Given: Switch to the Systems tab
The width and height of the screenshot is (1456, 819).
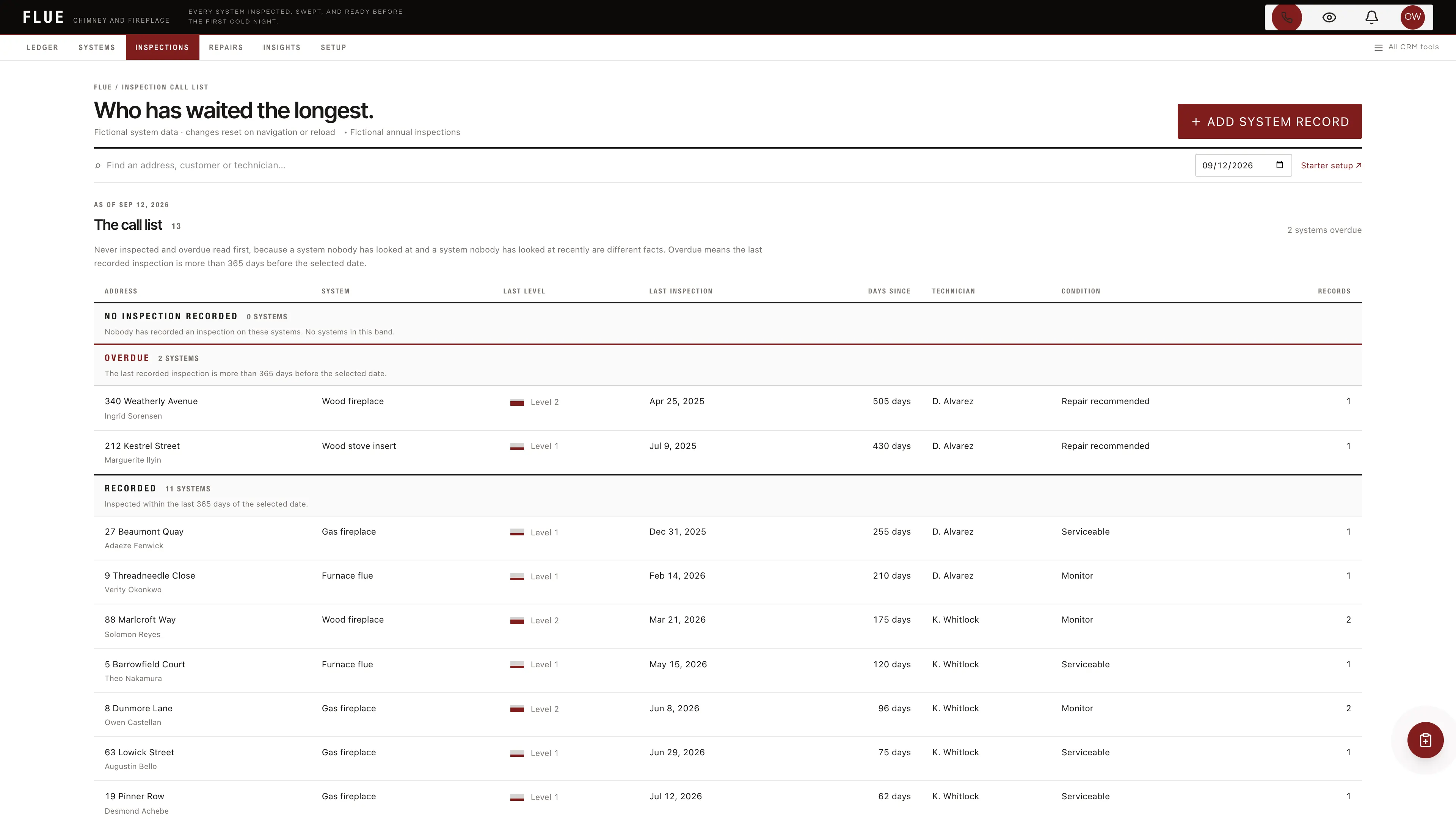Looking at the screenshot, I should pyautogui.click(x=97, y=47).
